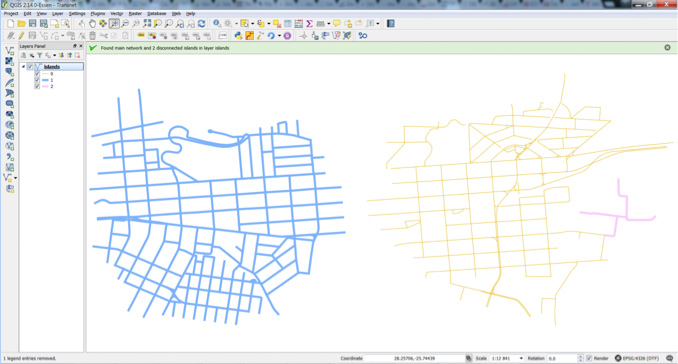
Task: Open the select features tool dropdown arrow
Action: 253,23
